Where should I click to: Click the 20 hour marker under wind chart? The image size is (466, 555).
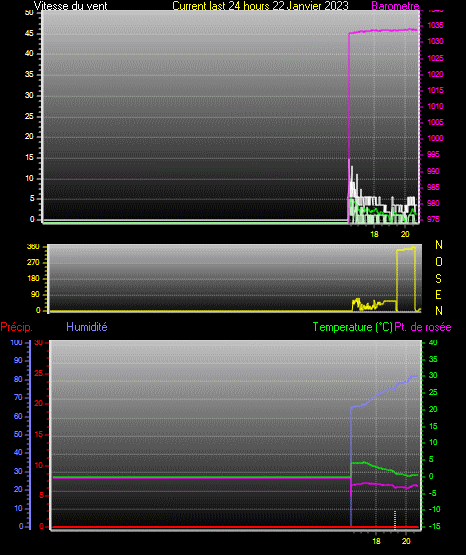(x=405, y=234)
